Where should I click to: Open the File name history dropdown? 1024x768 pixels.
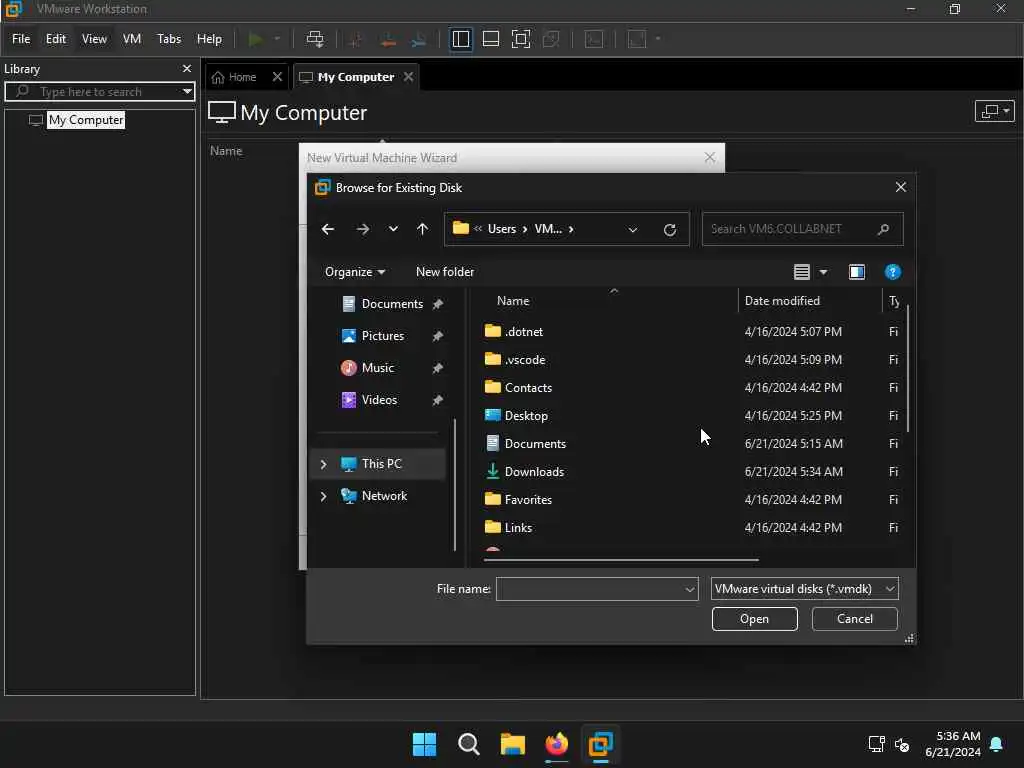[x=690, y=589]
